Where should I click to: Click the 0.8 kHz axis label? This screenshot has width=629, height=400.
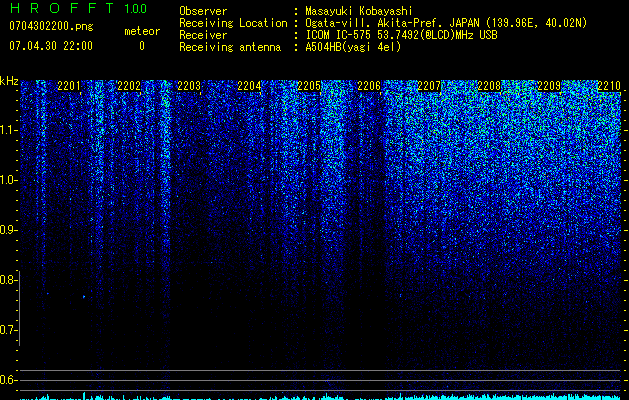click(x=8, y=280)
